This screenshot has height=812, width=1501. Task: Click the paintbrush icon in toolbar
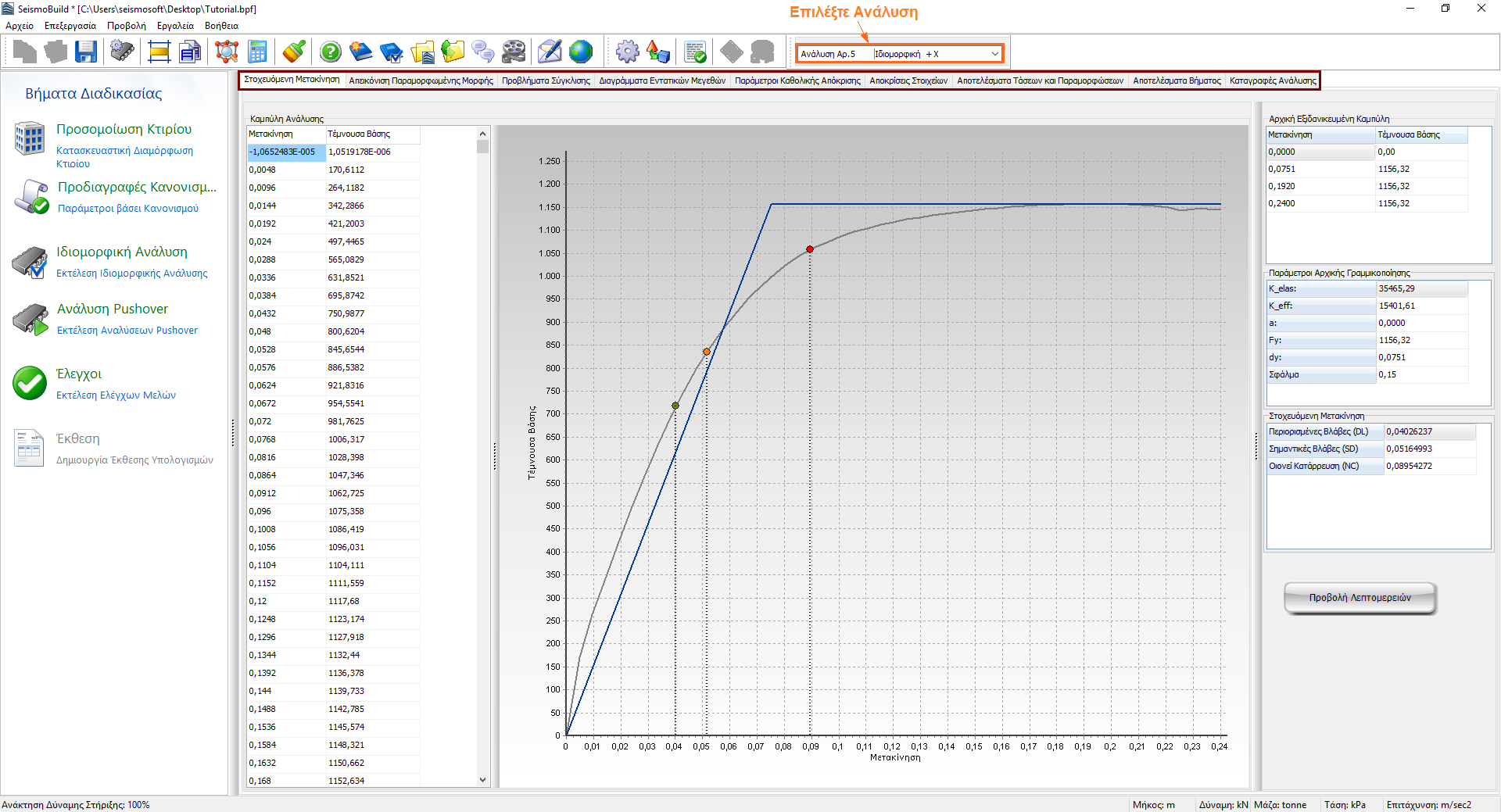(294, 52)
